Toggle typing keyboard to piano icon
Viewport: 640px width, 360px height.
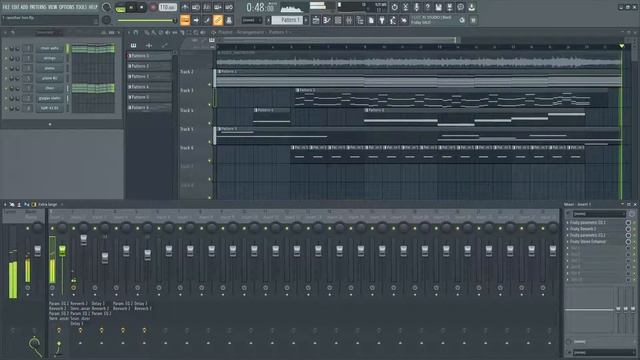[x=185, y=20]
